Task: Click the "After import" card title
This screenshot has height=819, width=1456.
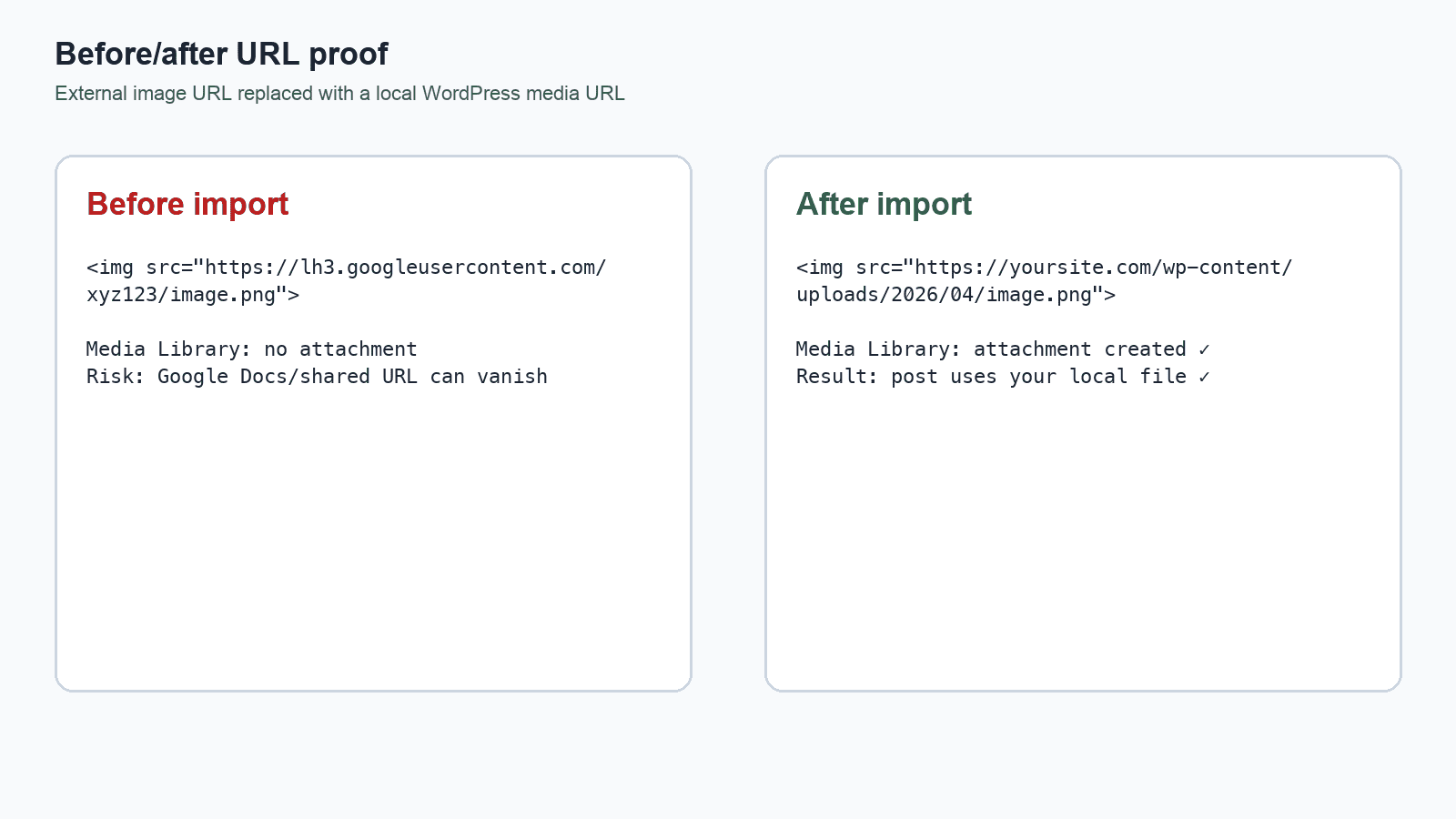Action: pos(884,204)
